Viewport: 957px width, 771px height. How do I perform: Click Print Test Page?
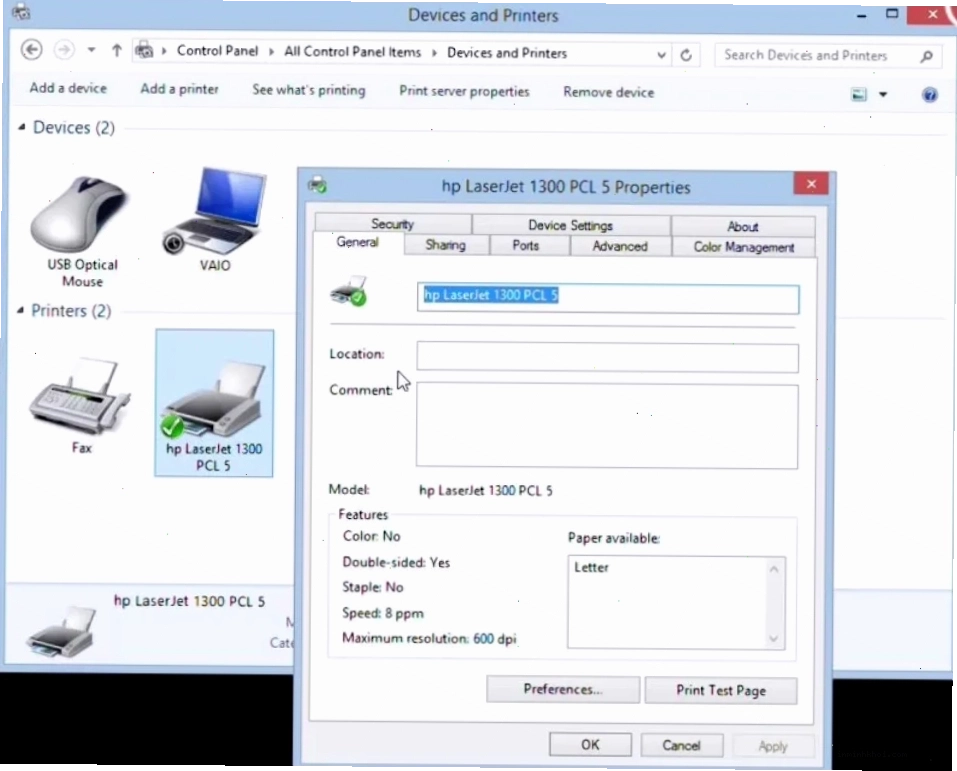(721, 690)
